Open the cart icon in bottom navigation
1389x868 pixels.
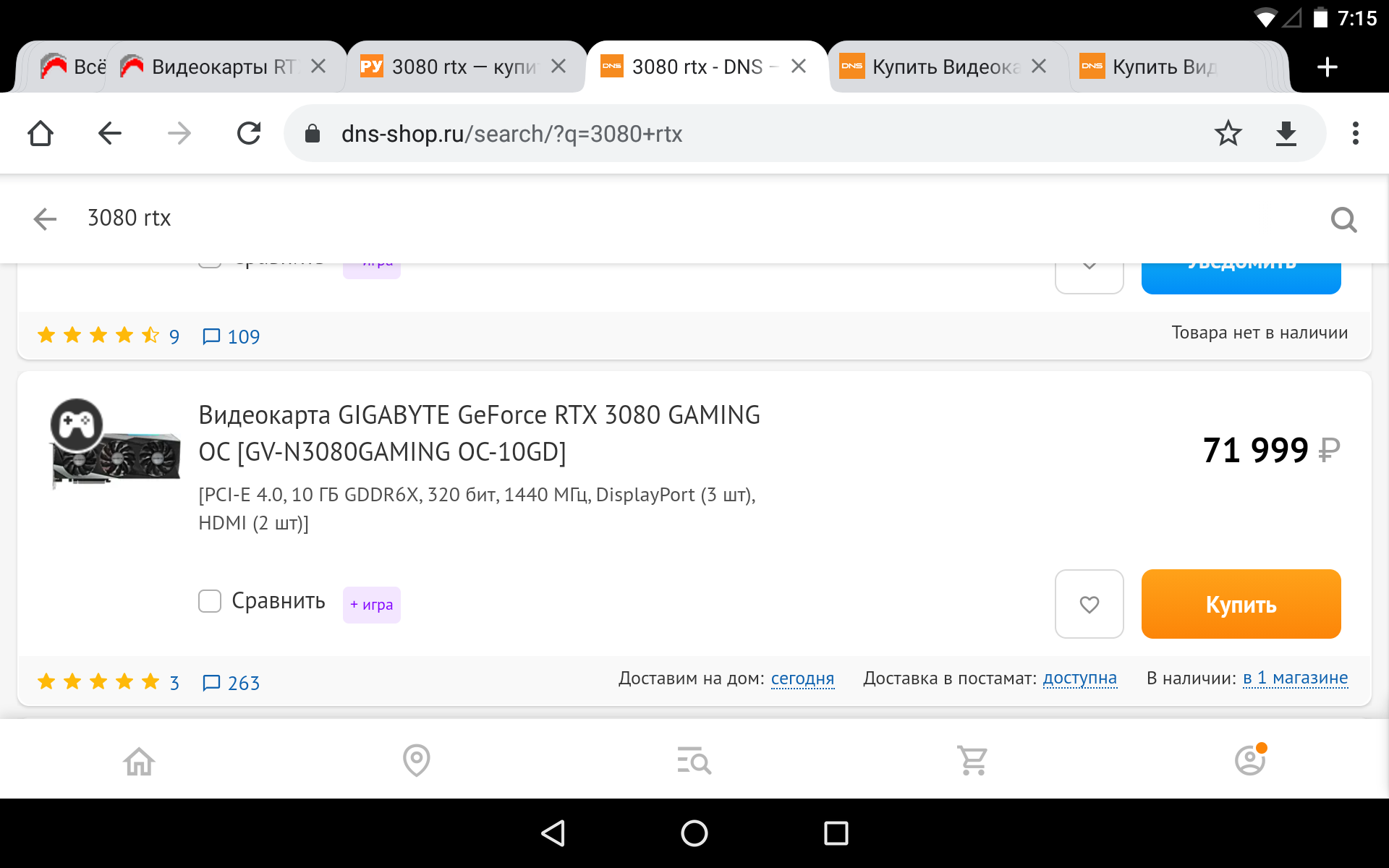coord(972,760)
